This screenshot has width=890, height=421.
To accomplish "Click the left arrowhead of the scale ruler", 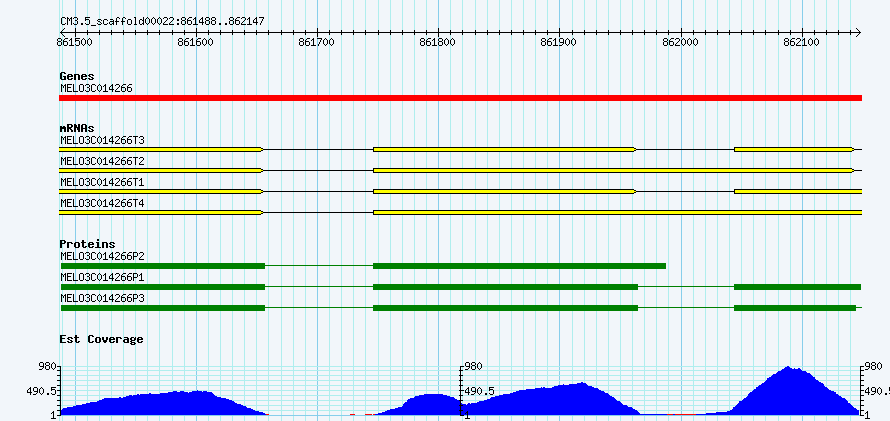I will [62, 32].
